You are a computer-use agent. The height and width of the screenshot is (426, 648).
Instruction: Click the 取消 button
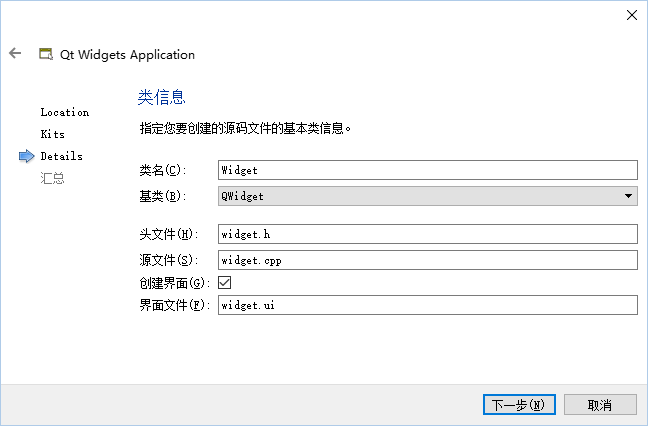600,405
